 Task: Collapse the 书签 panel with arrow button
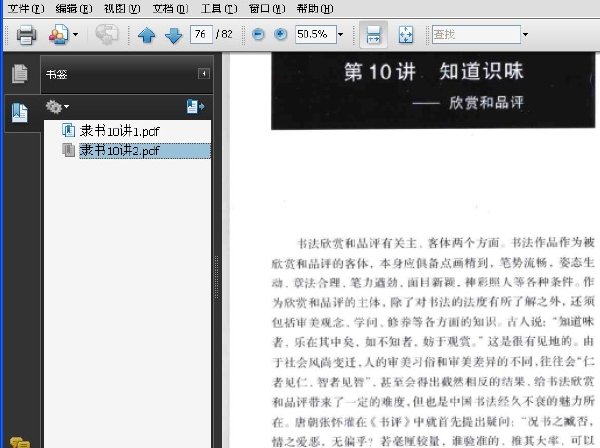click(x=204, y=73)
